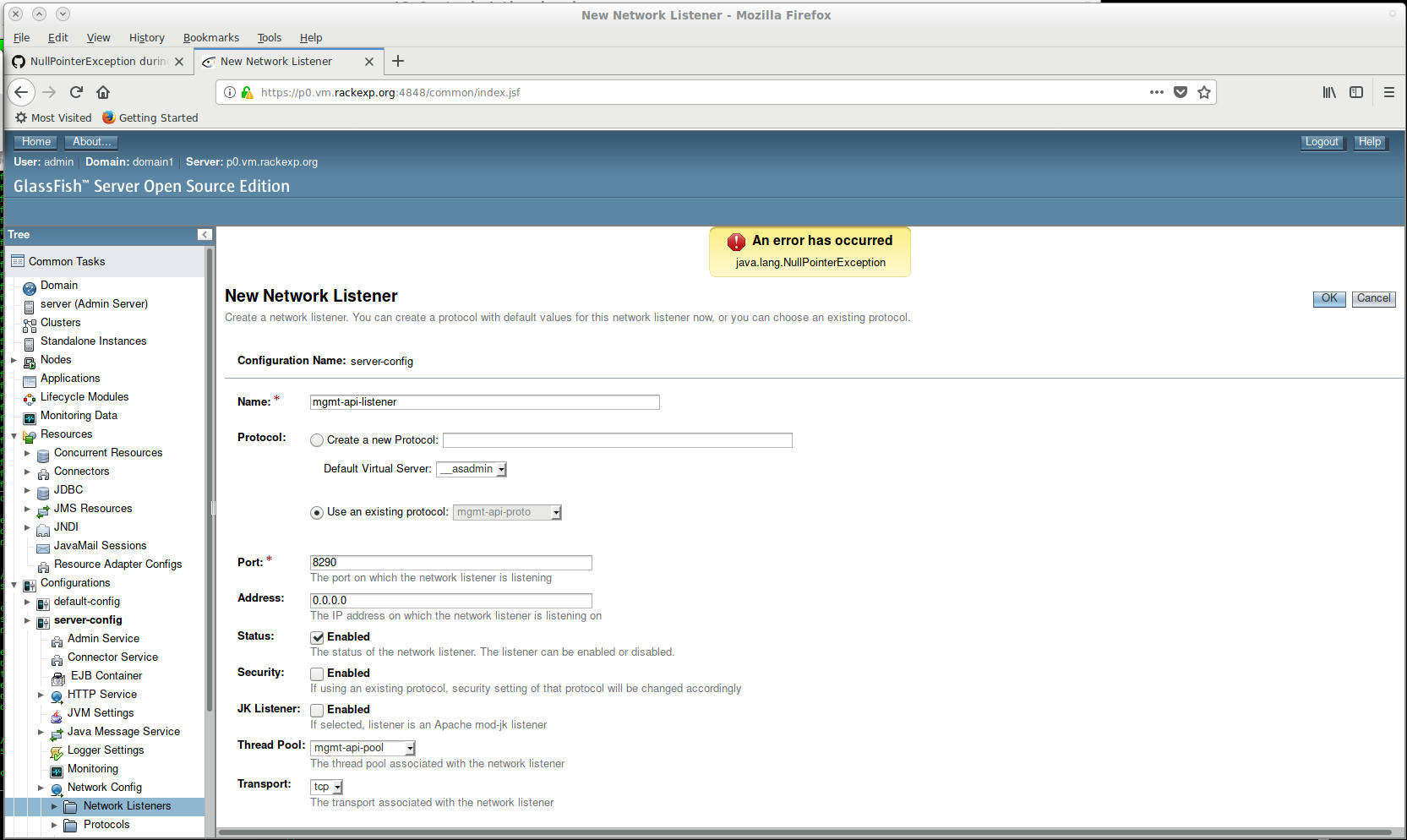Open Thread Pool mgmt-api-pool dropdown

click(363, 748)
